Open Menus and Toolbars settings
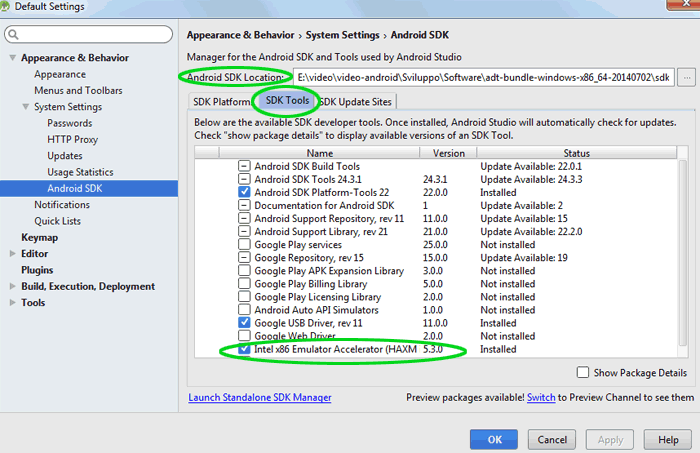 point(78,90)
